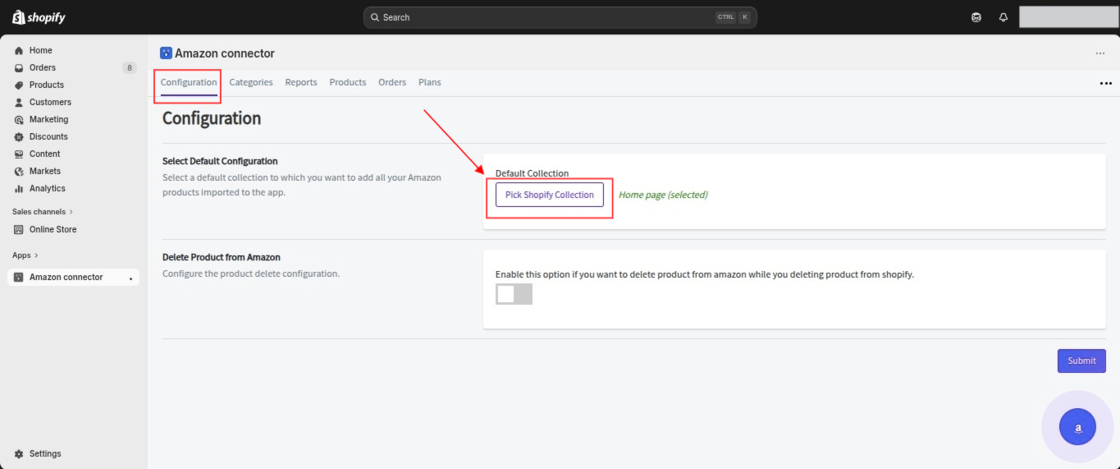Click 'Delete Product from Amazon' heading
The width and height of the screenshot is (1120, 469).
click(x=221, y=257)
